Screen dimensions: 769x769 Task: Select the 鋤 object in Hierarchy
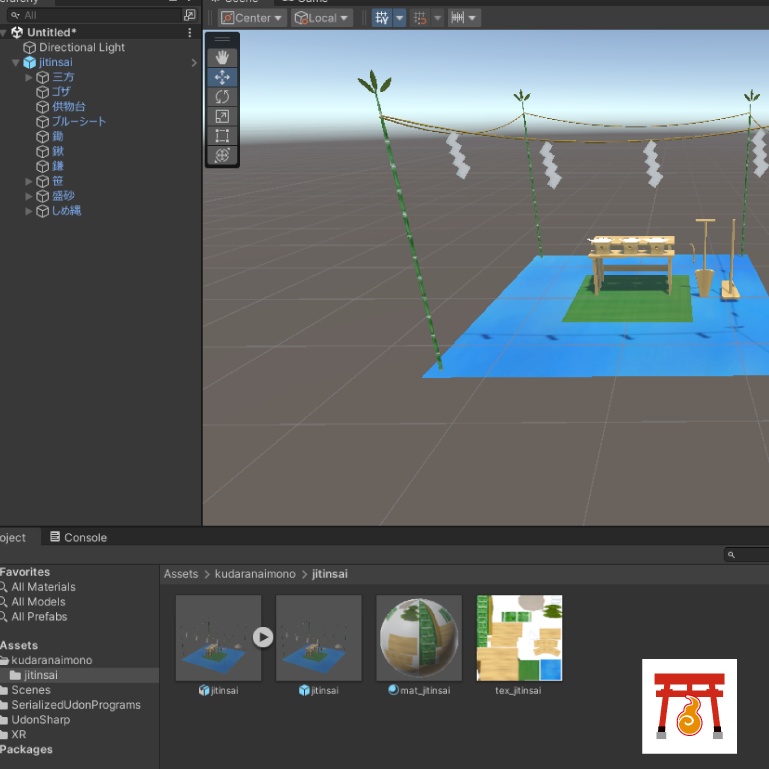click(57, 136)
